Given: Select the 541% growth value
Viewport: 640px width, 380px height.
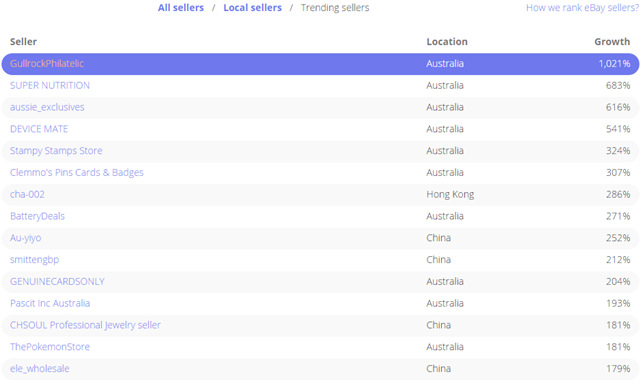Looking at the screenshot, I should pyautogui.click(x=618, y=129).
